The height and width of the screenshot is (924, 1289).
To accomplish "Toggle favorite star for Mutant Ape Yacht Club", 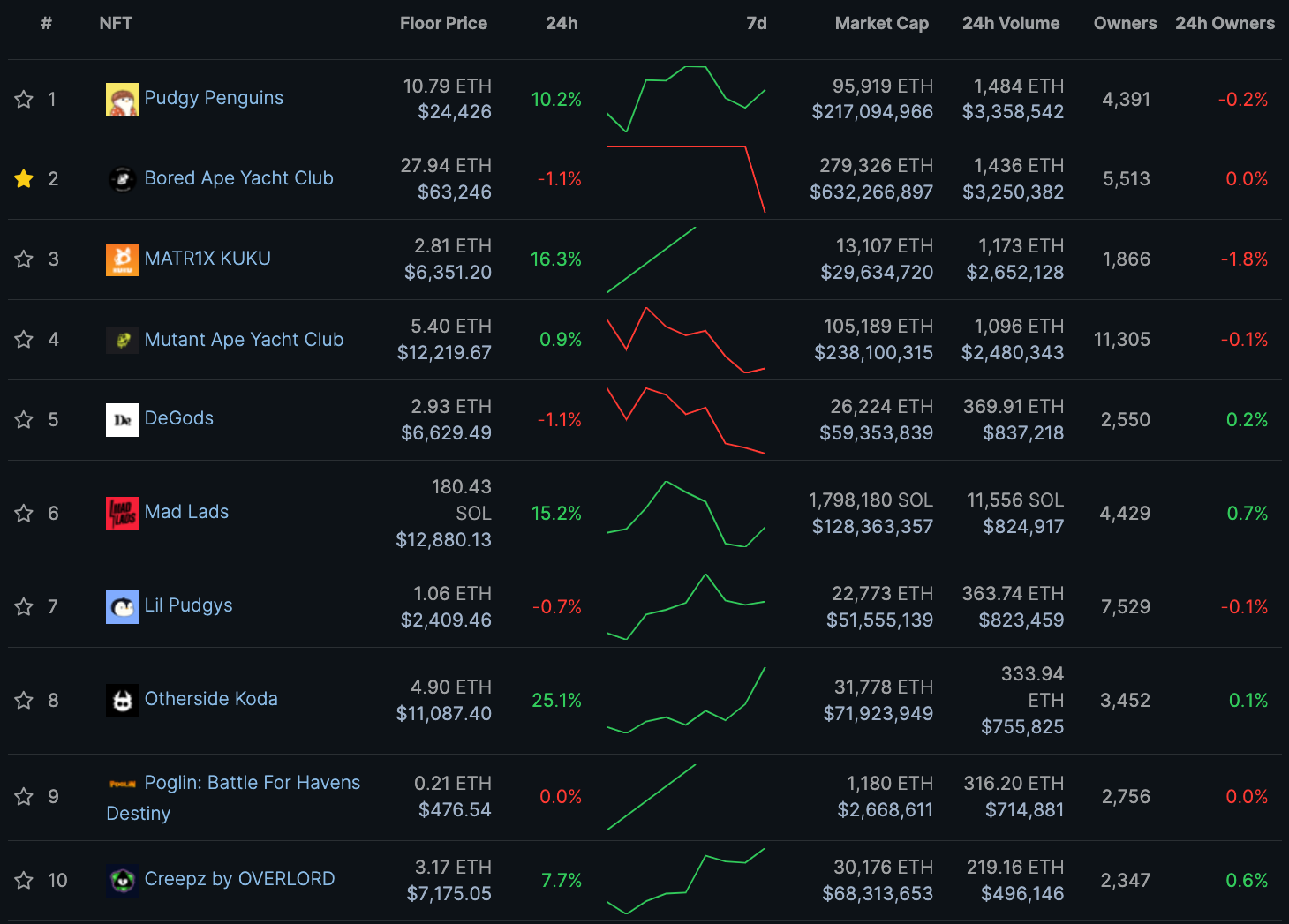I will click(24, 340).
